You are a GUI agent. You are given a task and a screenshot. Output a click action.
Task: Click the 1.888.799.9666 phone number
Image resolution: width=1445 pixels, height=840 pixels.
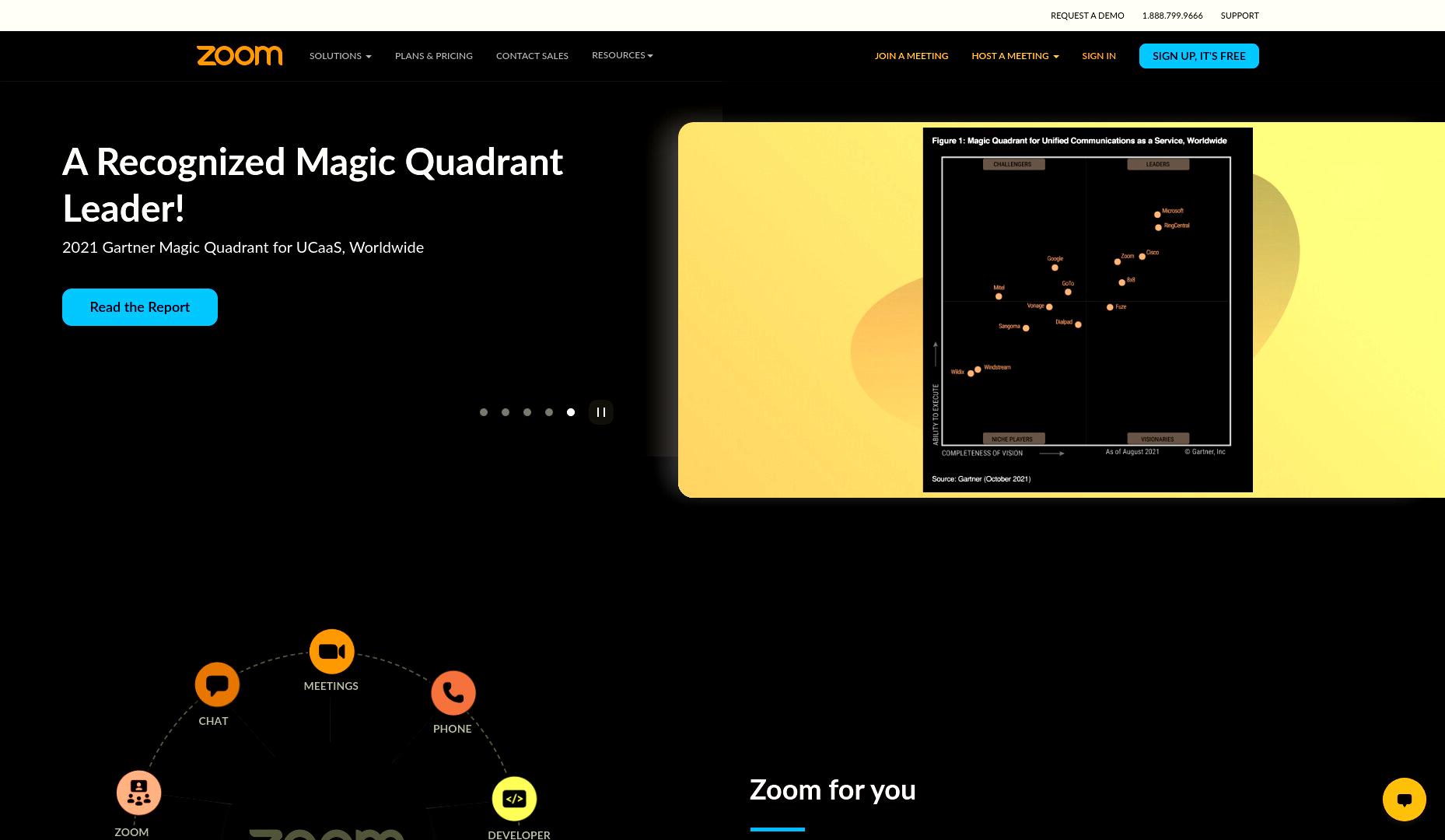[1172, 16]
